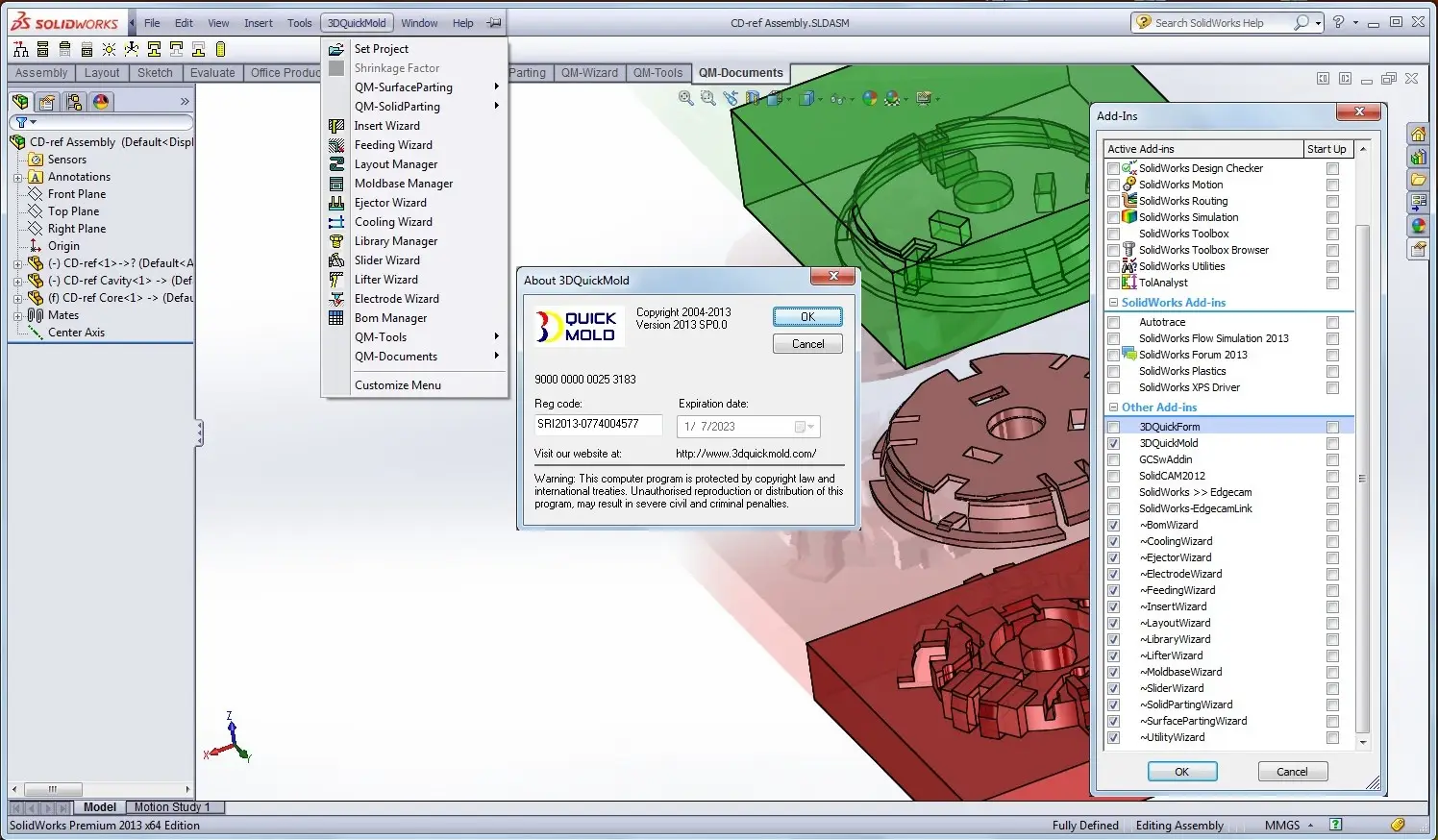Expand the Mates tree node
The width and height of the screenshot is (1438, 840).
tap(17, 315)
